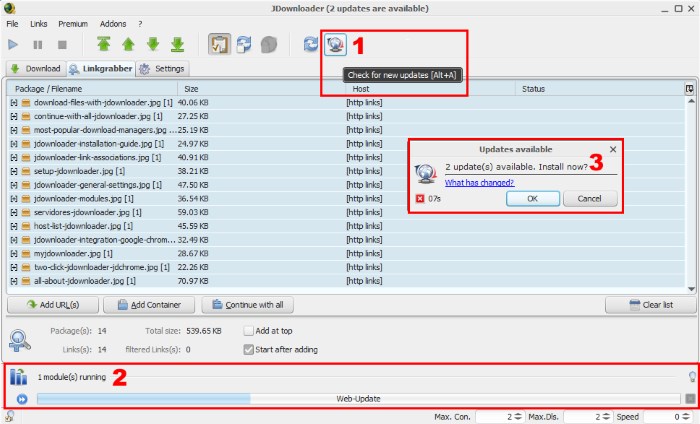The image size is (700, 424).
Task: Switch to the Download tab
Action: coord(36,69)
